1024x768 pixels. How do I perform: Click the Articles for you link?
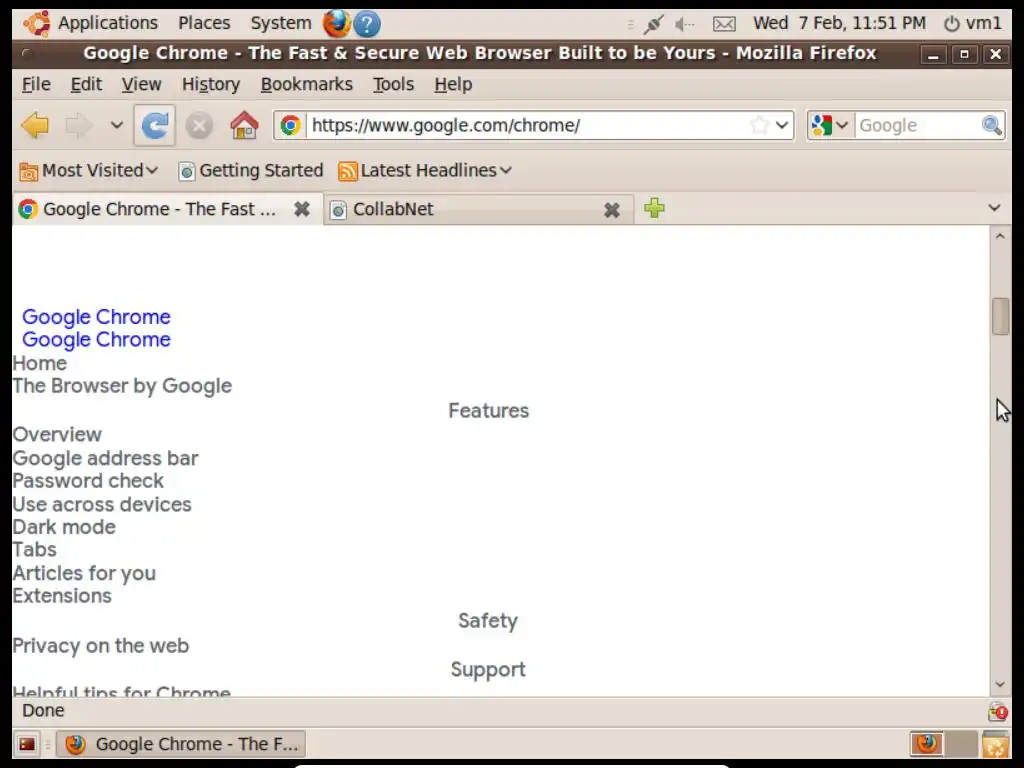(x=84, y=573)
